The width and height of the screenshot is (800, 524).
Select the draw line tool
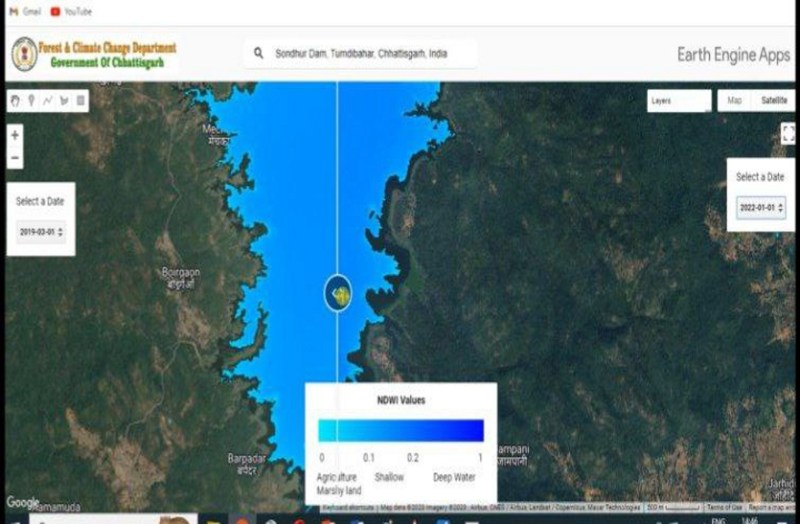[47, 100]
